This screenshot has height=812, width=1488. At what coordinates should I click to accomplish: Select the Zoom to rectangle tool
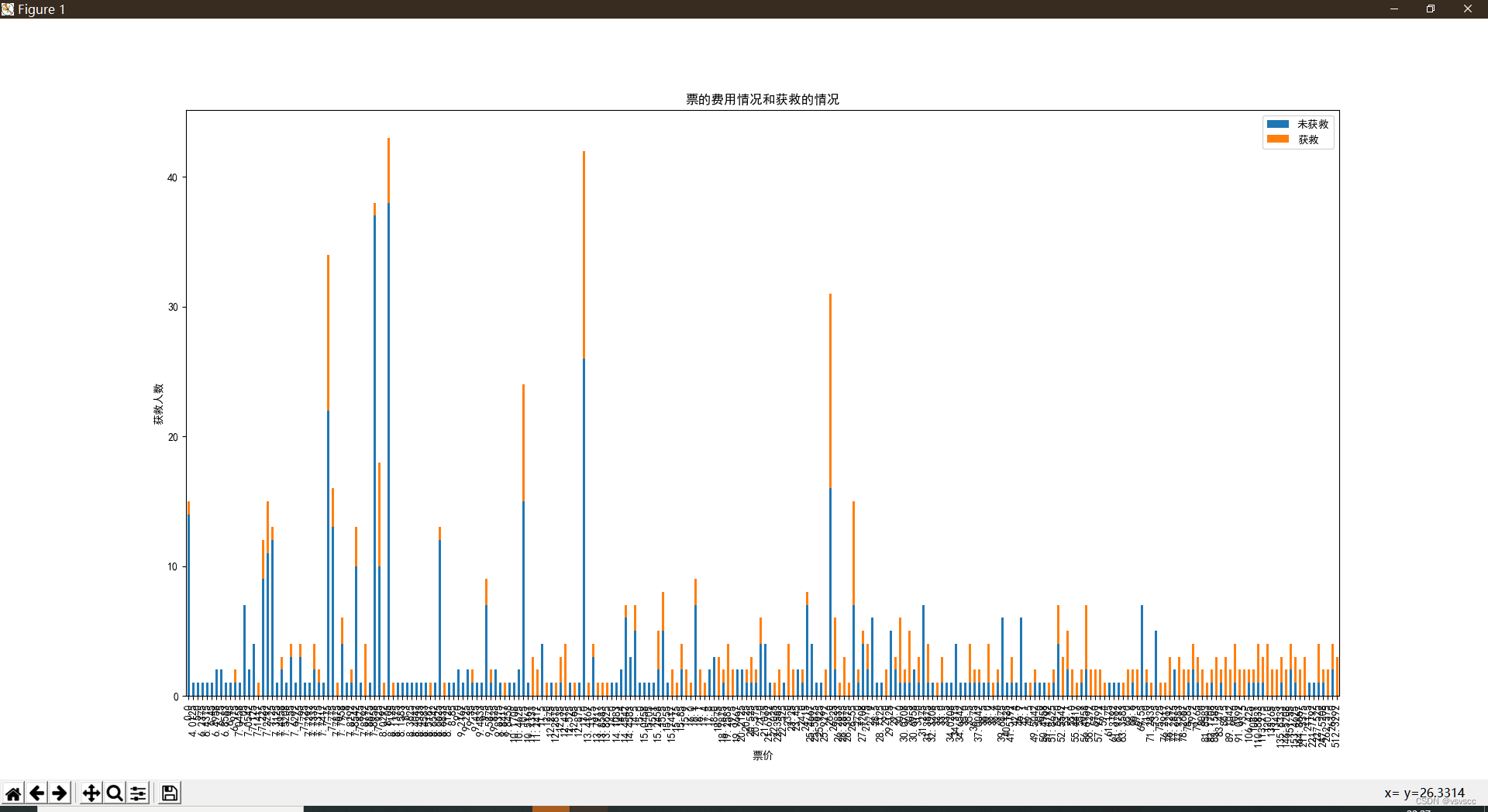coord(115,793)
